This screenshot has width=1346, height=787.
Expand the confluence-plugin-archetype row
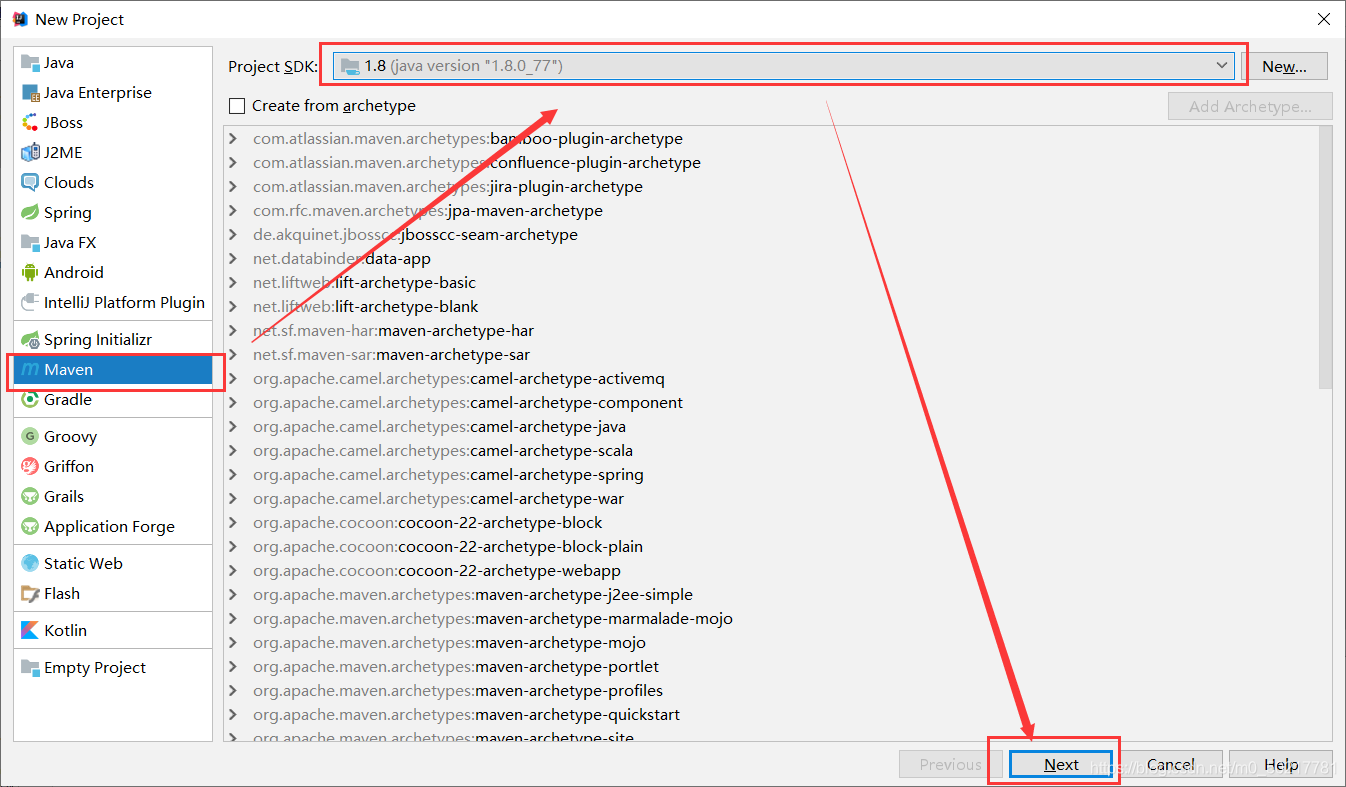click(x=233, y=163)
